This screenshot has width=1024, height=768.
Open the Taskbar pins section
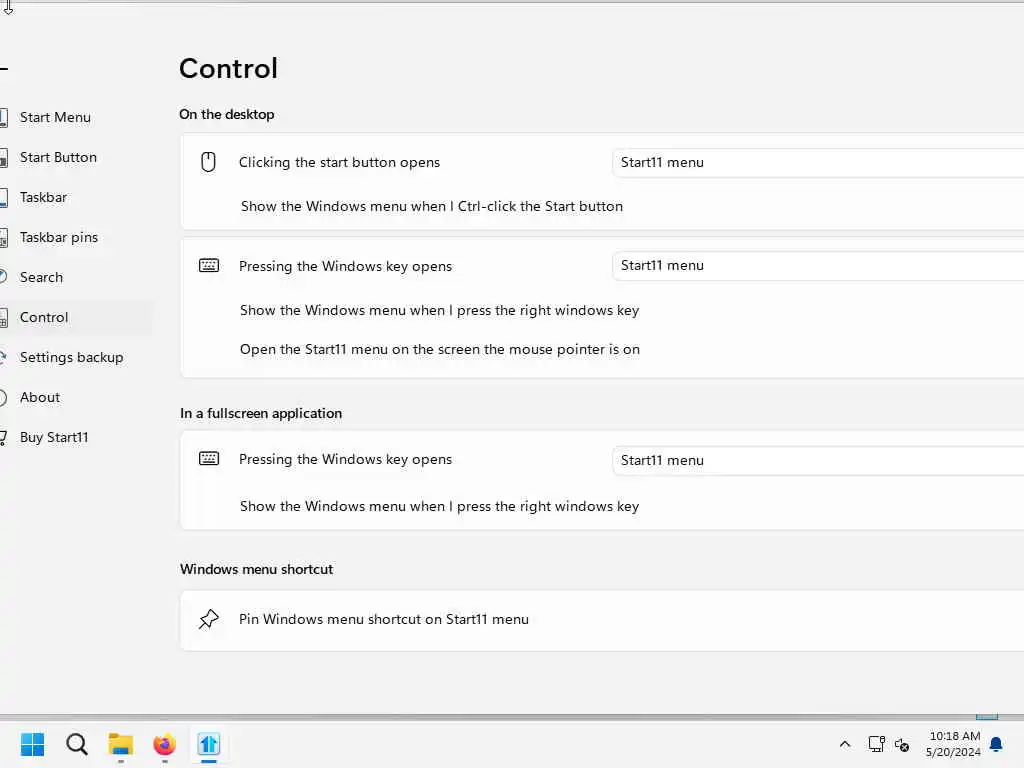tap(58, 237)
